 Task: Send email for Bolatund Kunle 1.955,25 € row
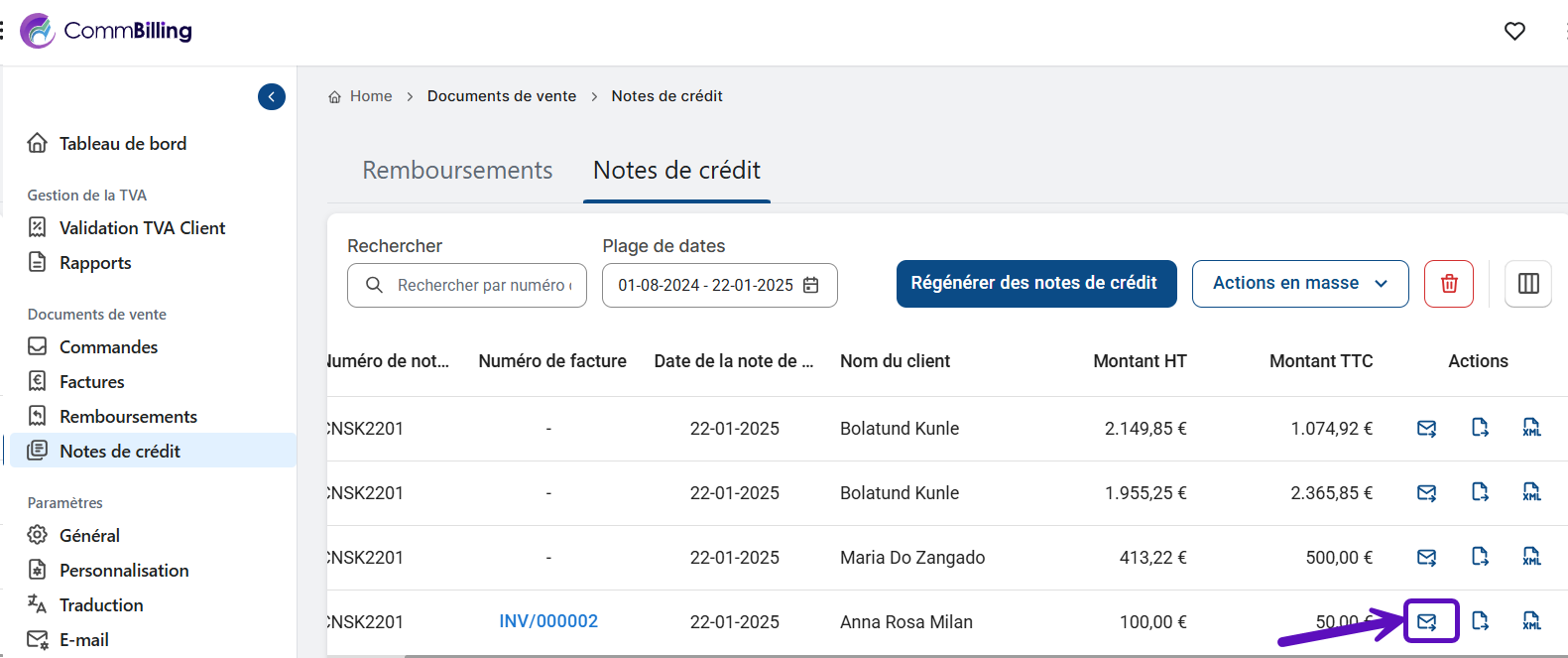tap(1426, 492)
